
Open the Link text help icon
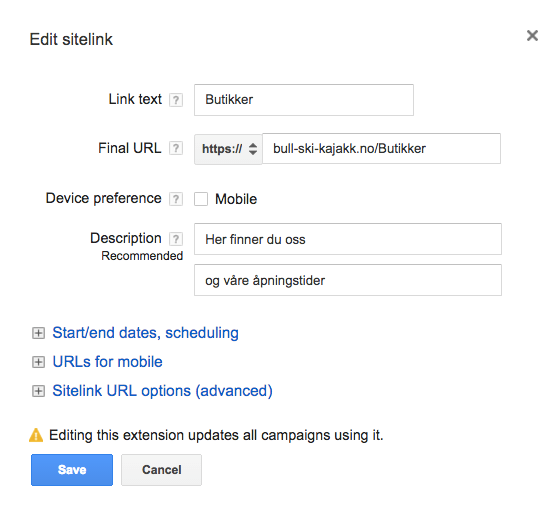pos(176,100)
